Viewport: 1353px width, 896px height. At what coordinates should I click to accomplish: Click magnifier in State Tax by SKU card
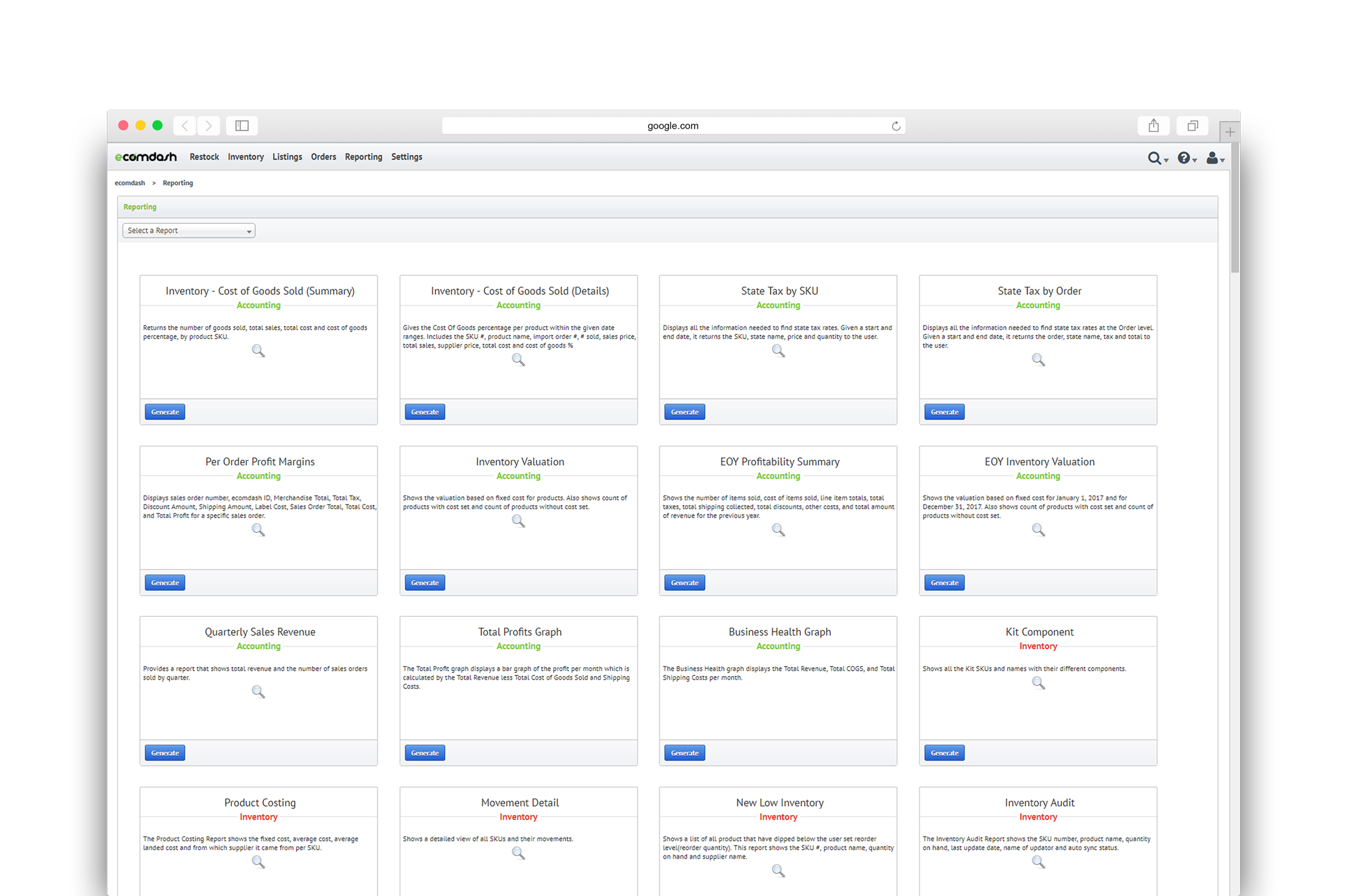tap(779, 351)
